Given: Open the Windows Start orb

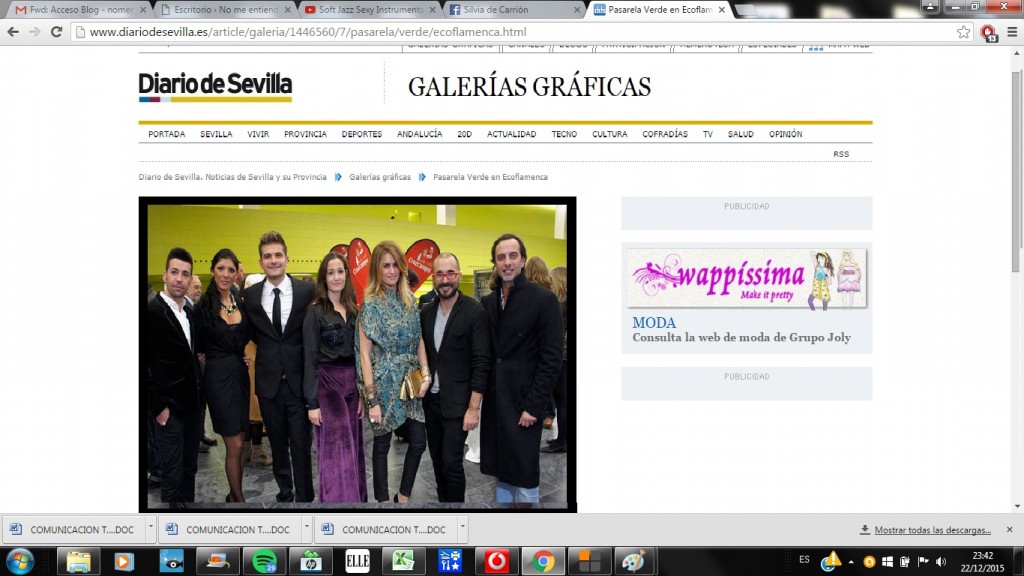Looking at the screenshot, I should 20,562.
